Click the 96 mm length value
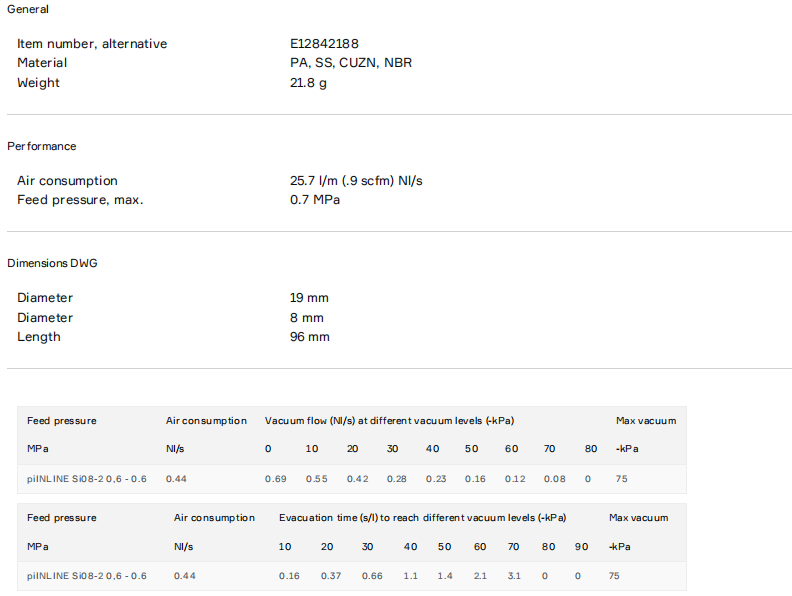Screen dimensions: 792x596 [309, 337]
